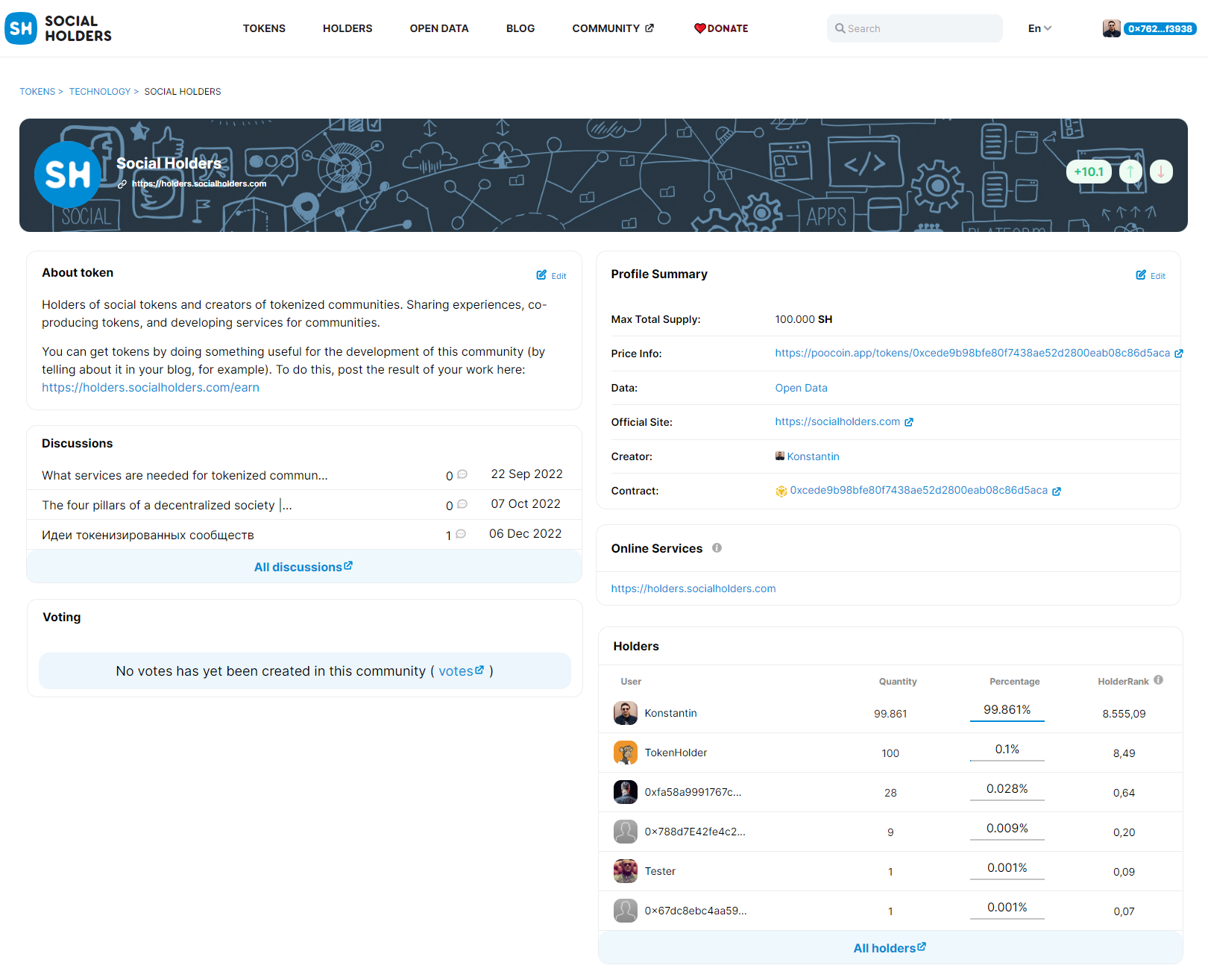
Task: Expand the En language dropdown
Action: click(1039, 28)
